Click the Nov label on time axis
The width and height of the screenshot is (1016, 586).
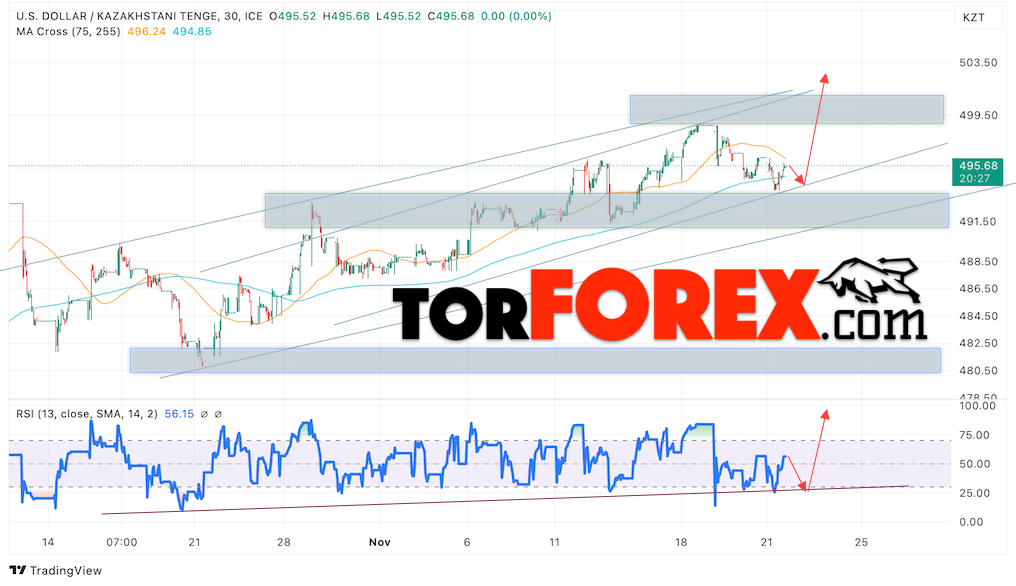pos(380,542)
